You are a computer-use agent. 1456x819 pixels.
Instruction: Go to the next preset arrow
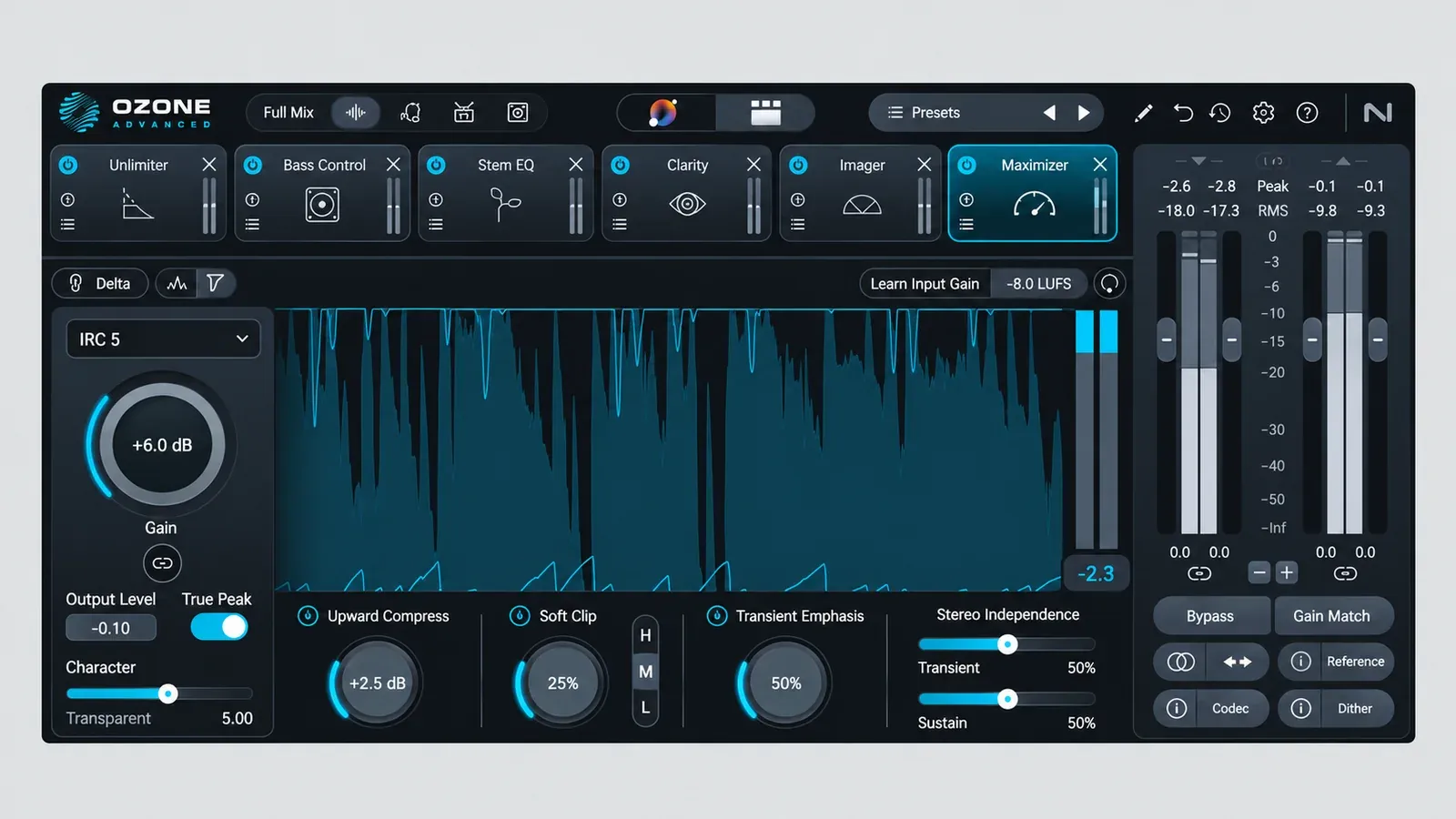[x=1084, y=113]
